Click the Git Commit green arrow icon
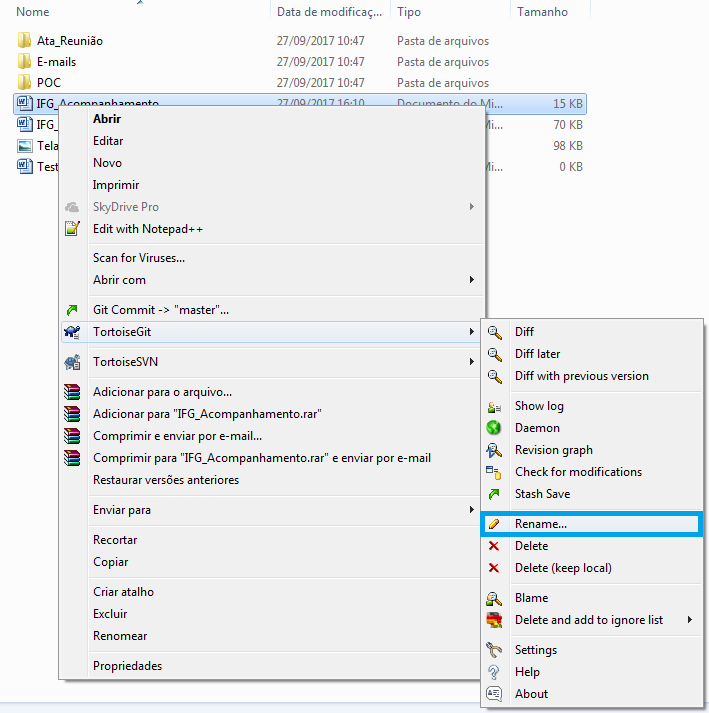709x713 pixels. coord(71,310)
